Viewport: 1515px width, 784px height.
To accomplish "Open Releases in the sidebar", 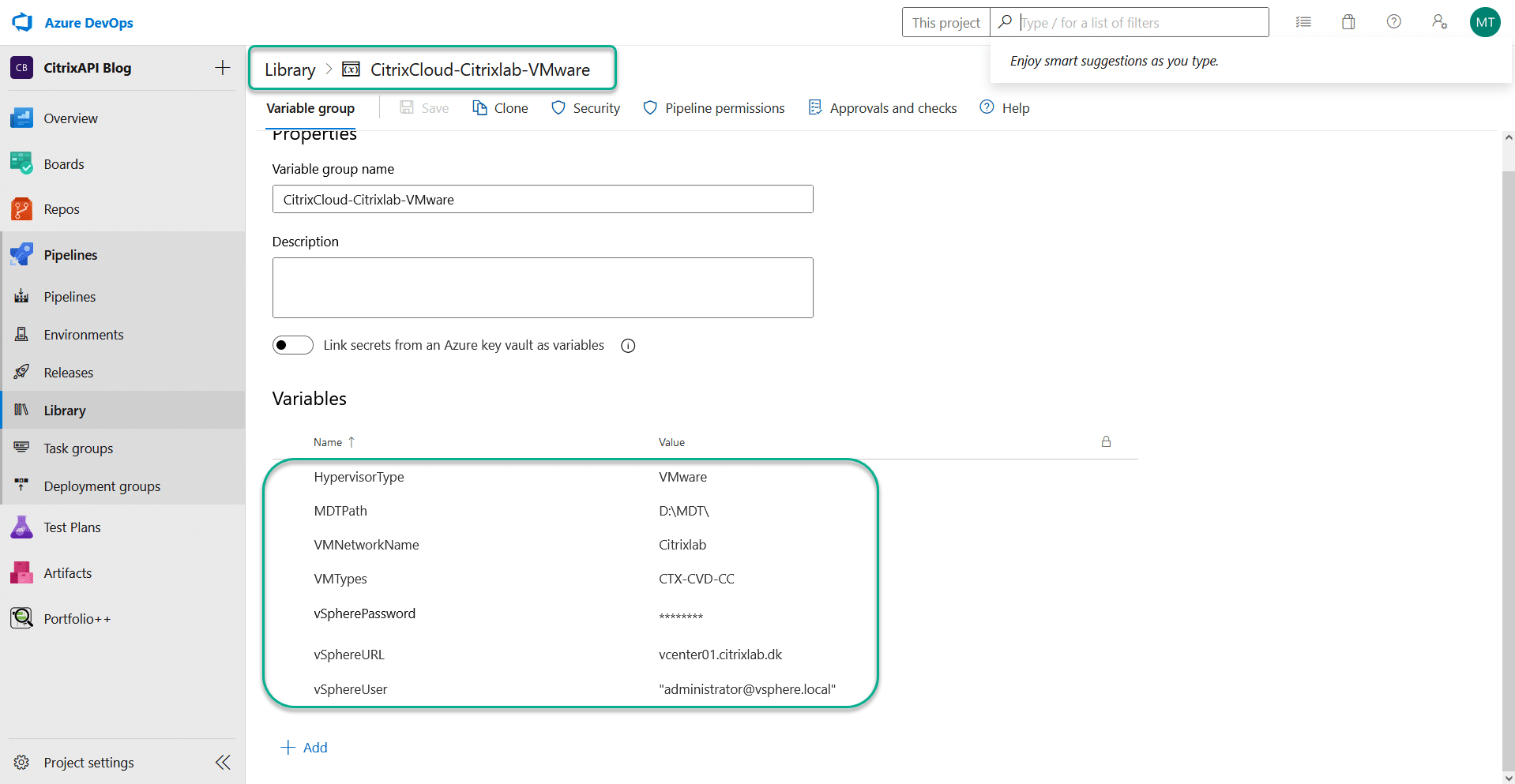I will pyautogui.click(x=122, y=373).
